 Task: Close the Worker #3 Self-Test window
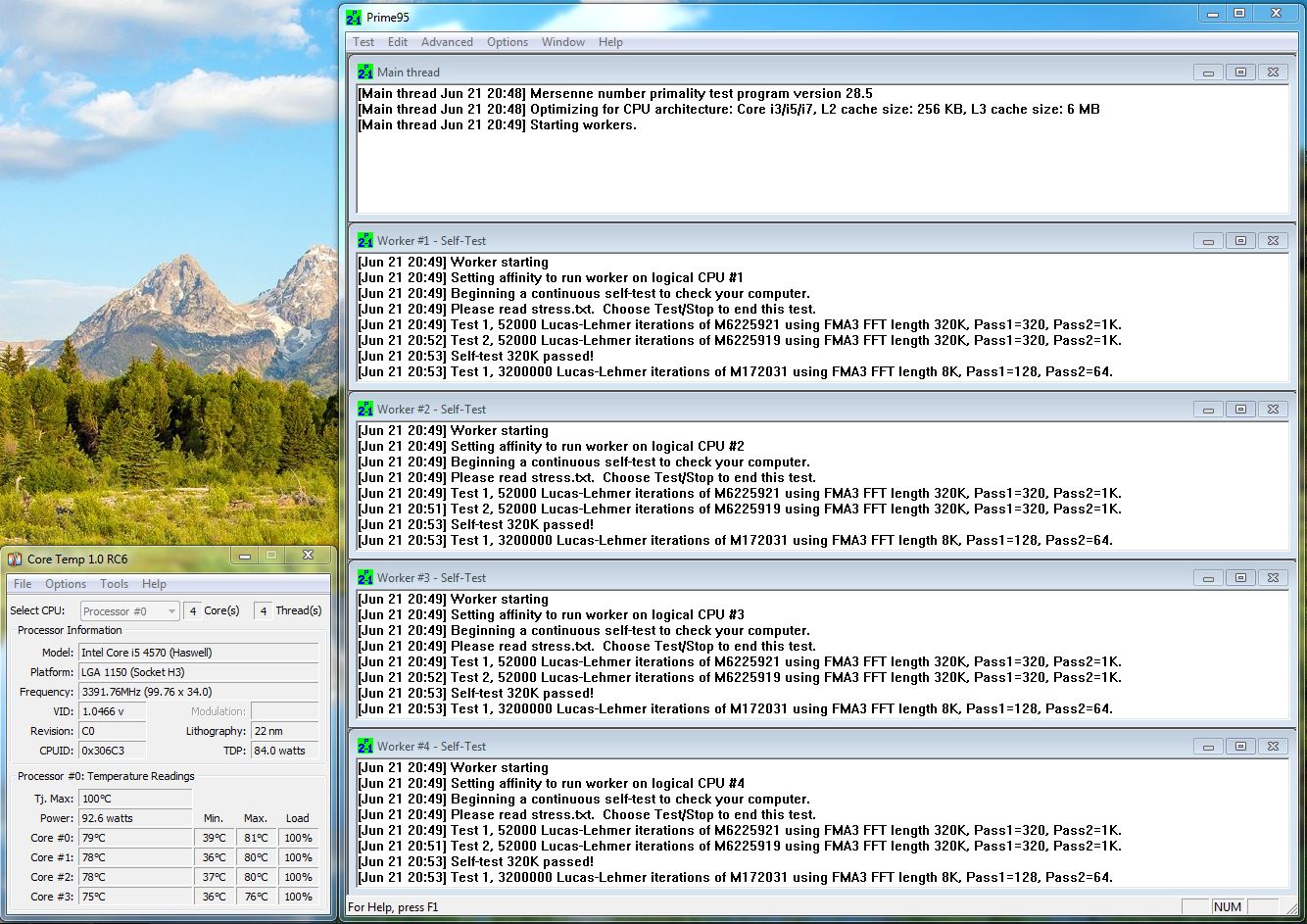(1273, 578)
